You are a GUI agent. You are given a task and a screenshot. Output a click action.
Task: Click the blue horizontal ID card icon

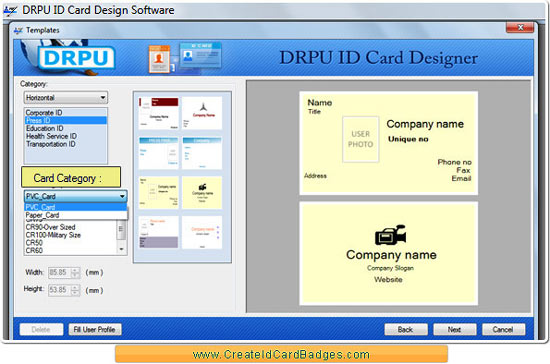(201, 55)
